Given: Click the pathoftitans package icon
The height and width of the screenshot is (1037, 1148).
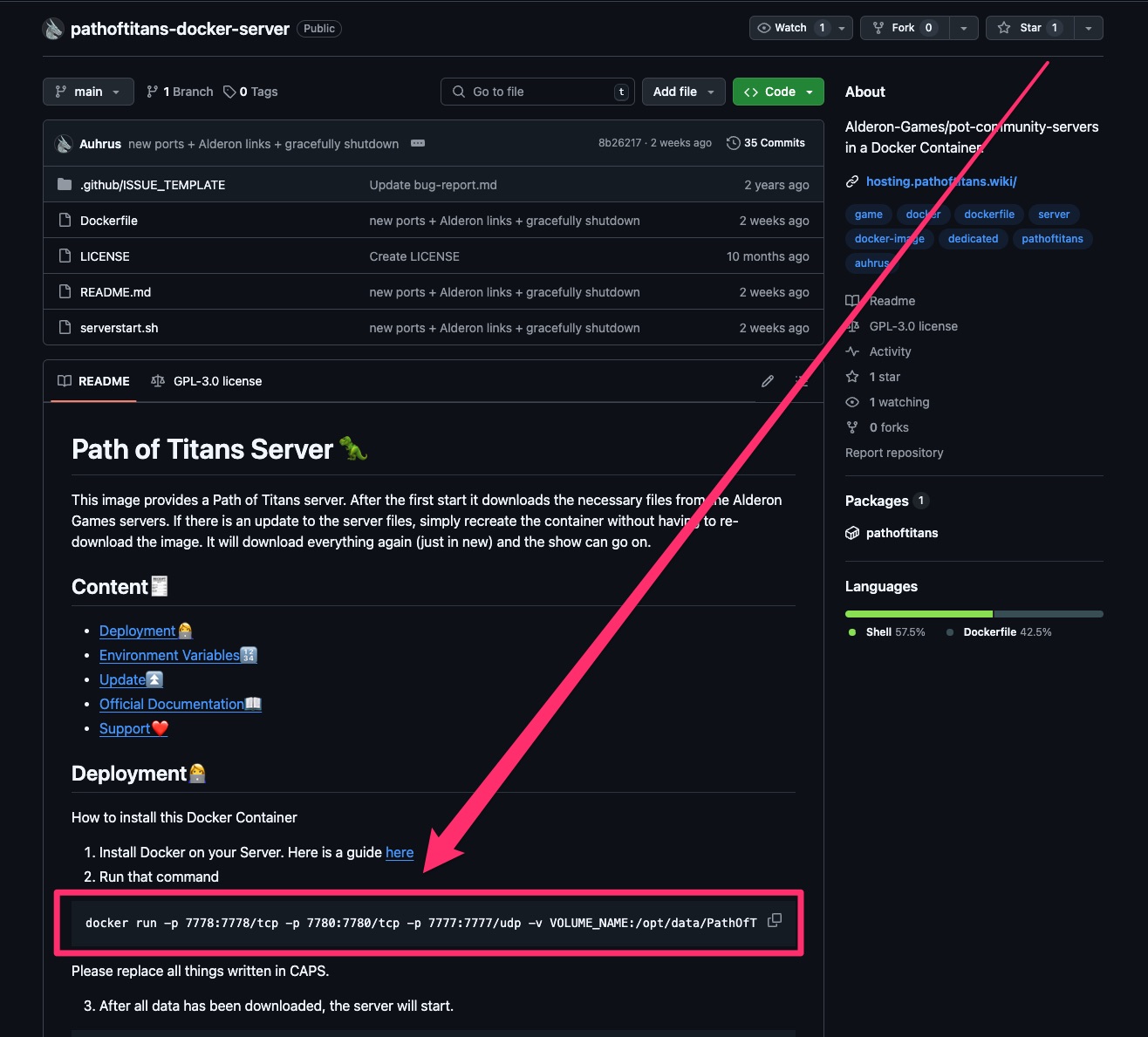Looking at the screenshot, I should 852,533.
